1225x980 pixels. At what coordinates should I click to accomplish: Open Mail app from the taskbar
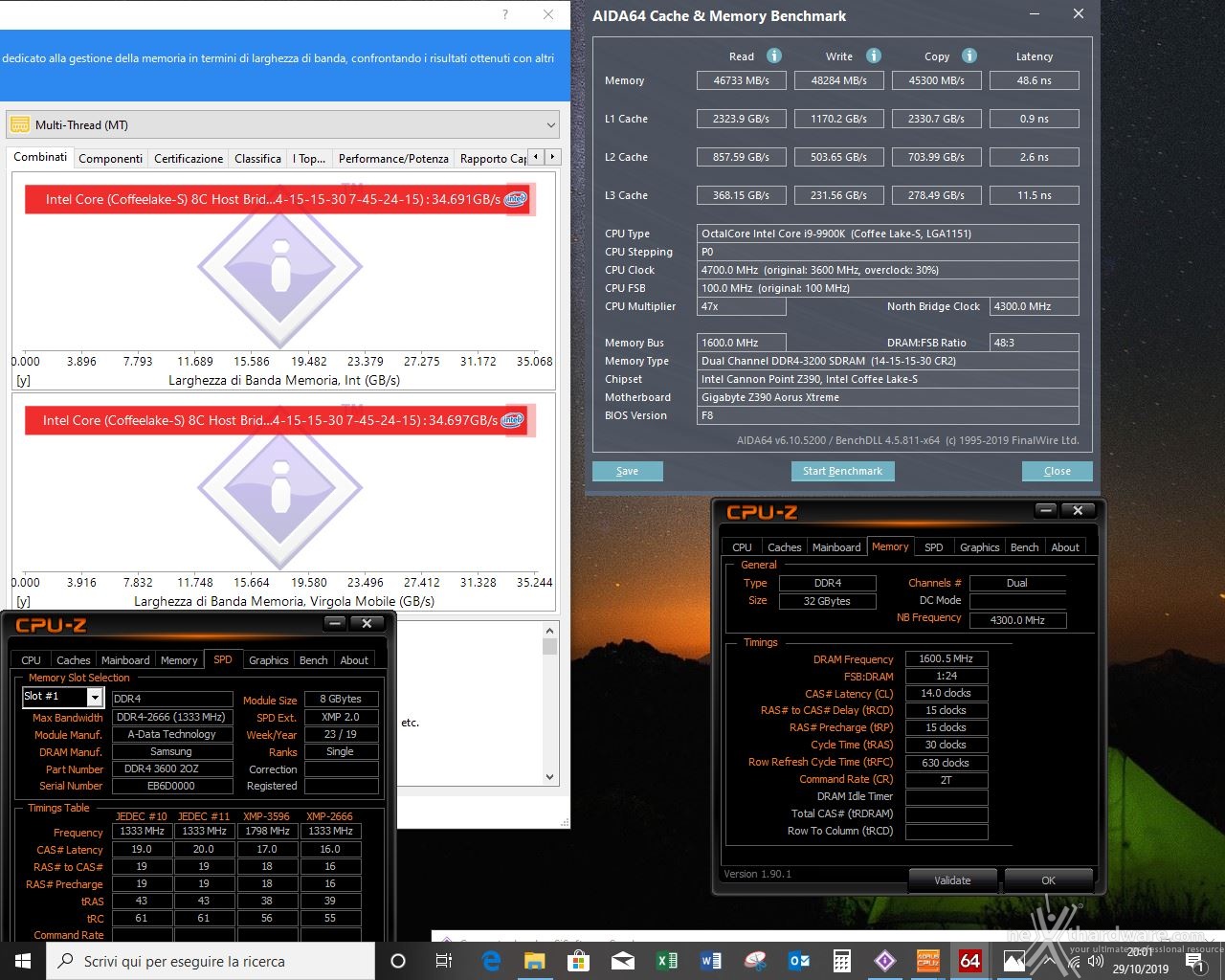623,961
